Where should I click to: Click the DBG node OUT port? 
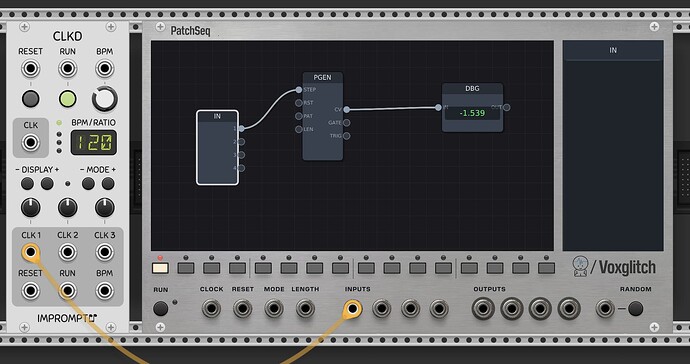coord(506,107)
